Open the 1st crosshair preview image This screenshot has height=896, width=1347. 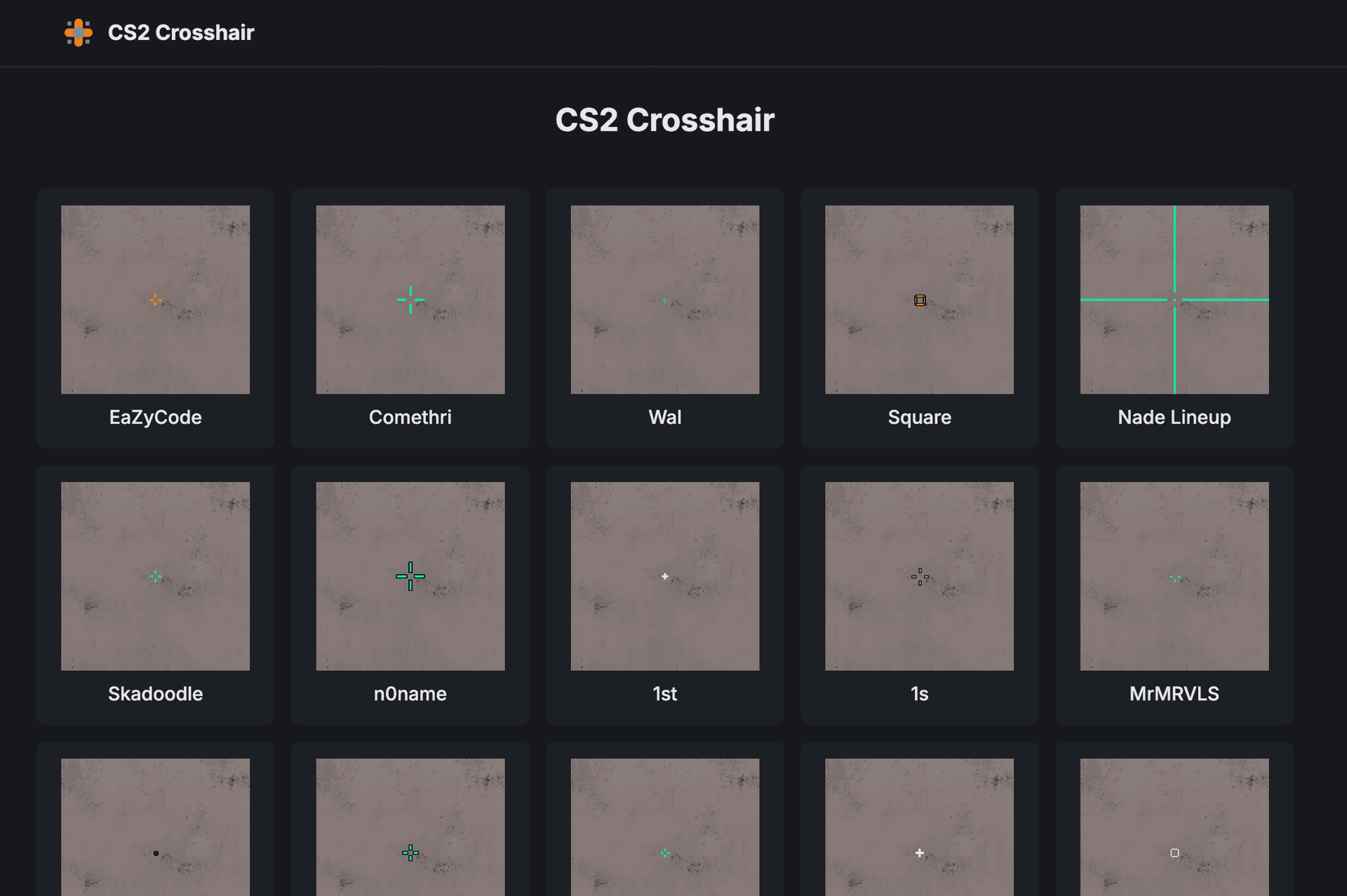pos(665,576)
